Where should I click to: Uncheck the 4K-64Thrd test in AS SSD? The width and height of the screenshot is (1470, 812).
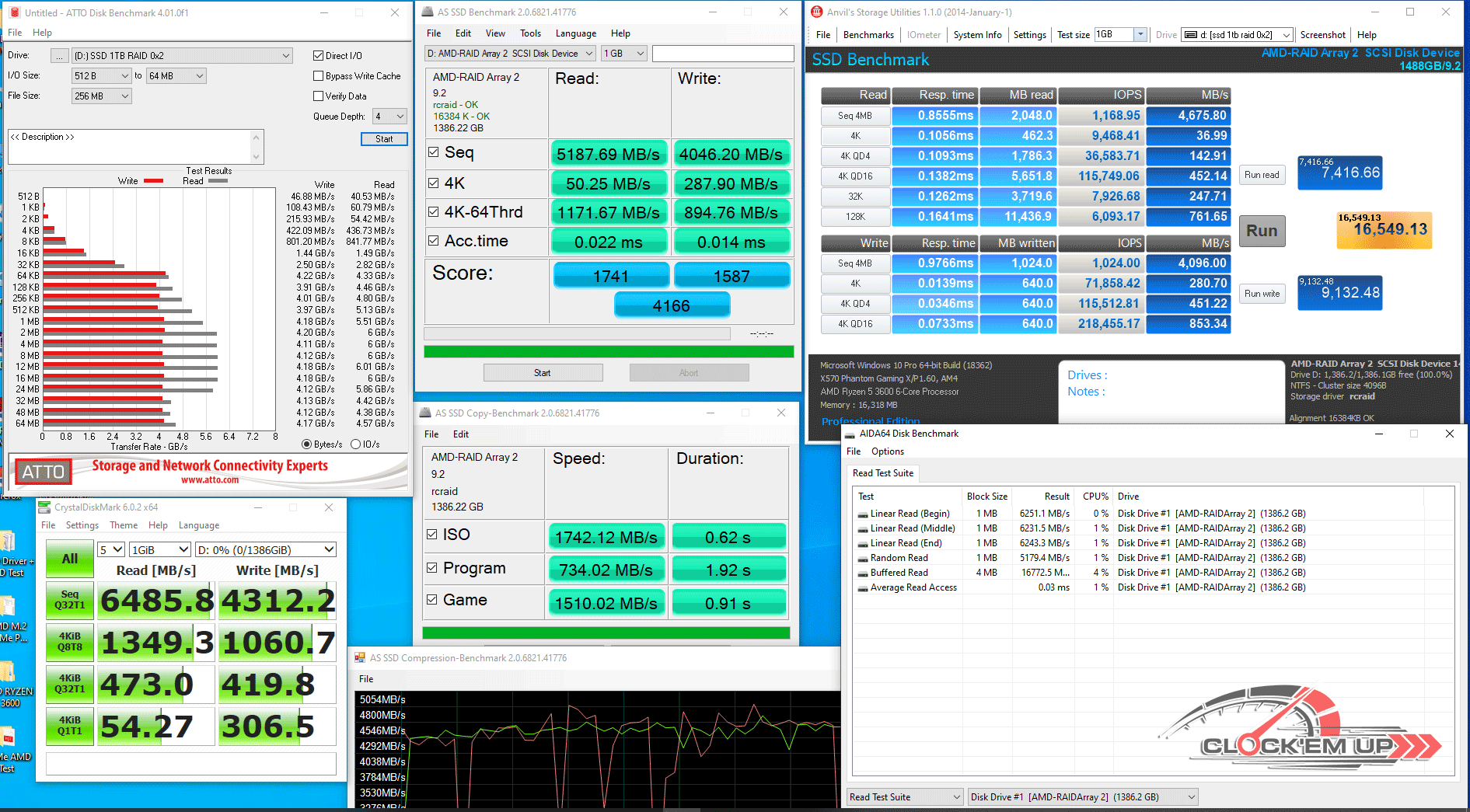coord(434,211)
